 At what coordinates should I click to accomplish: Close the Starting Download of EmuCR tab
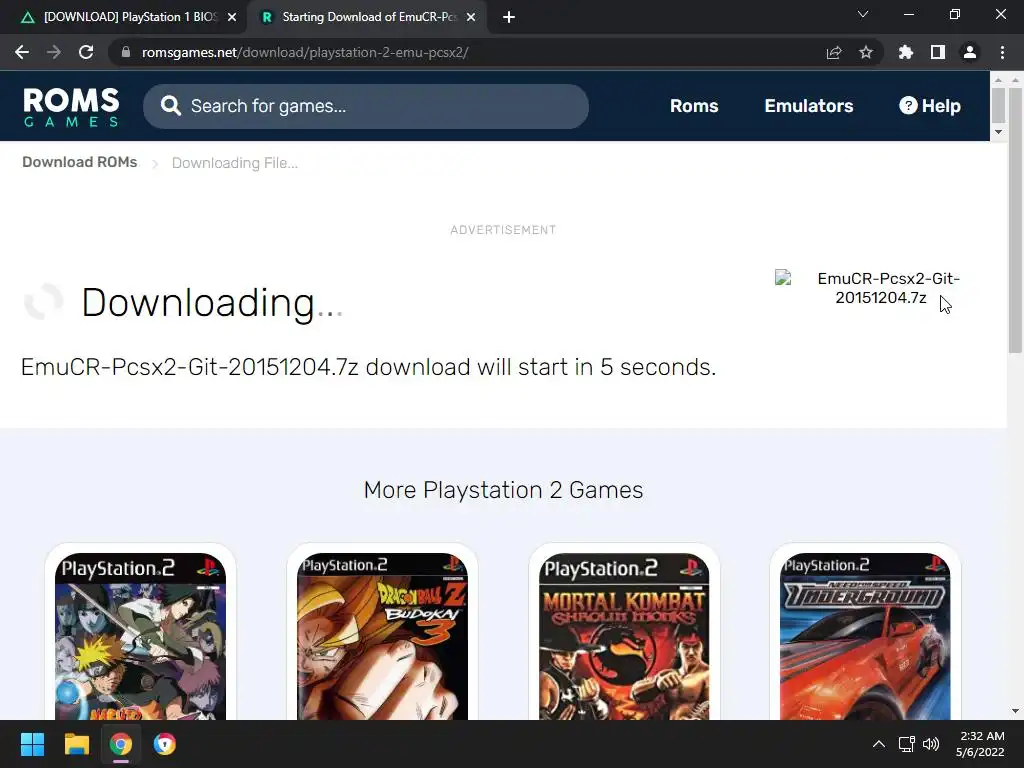point(471,17)
